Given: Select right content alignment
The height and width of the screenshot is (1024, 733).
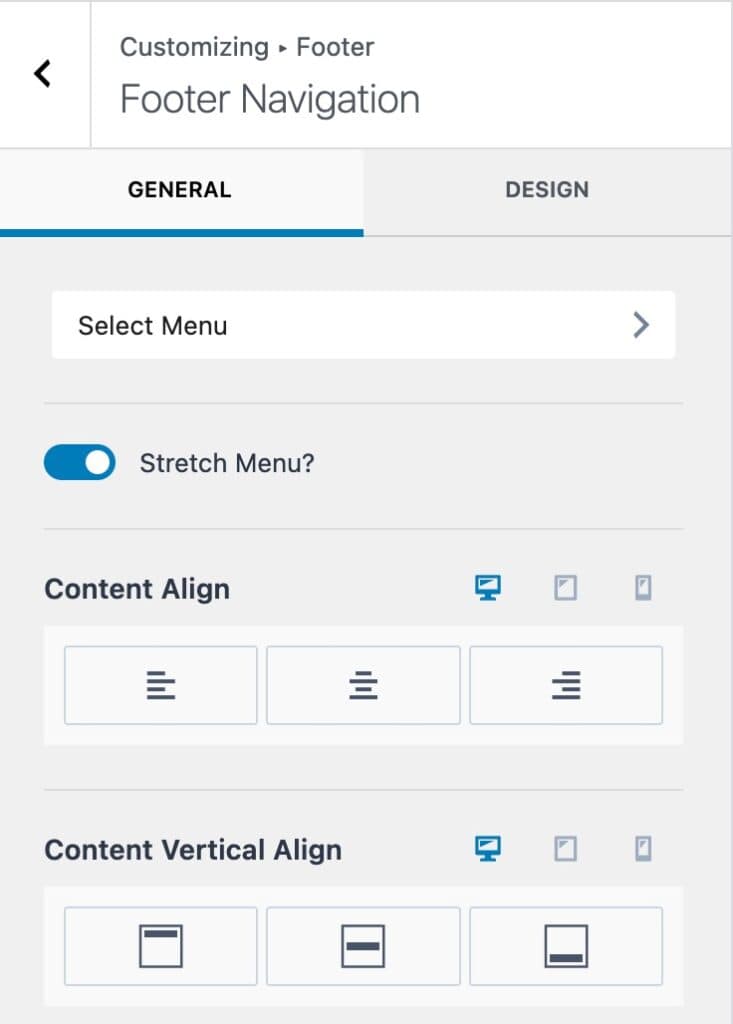Looking at the screenshot, I should (x=566, y=684).
